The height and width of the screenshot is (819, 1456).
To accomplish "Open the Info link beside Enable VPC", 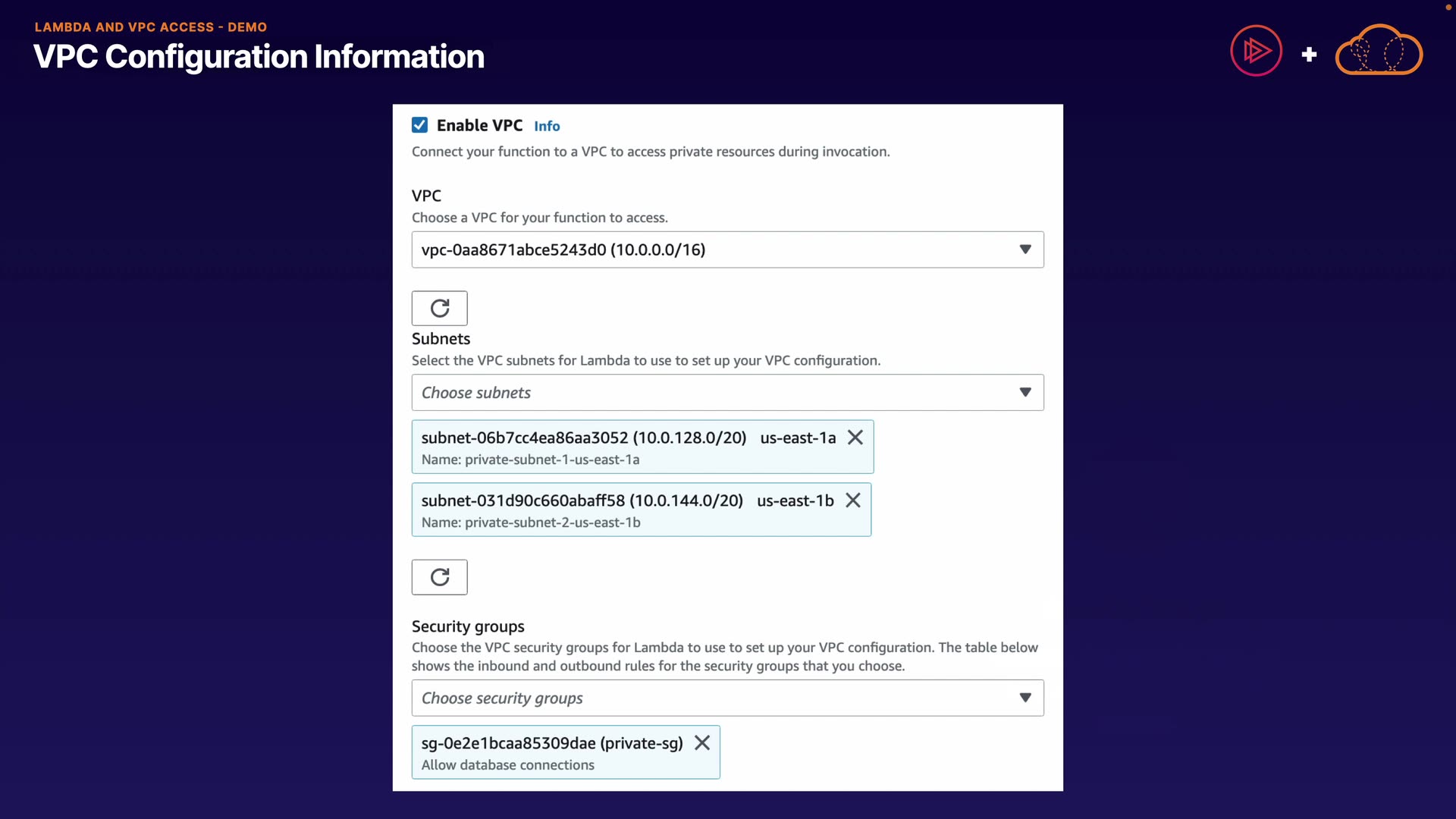I will [x=546, y=127].
